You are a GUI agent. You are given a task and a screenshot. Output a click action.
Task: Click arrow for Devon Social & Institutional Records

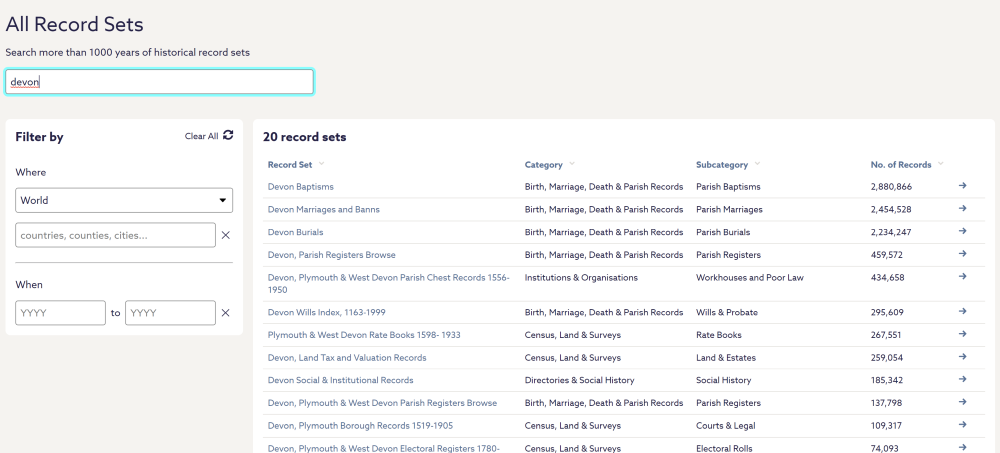(x=962, y=380)
